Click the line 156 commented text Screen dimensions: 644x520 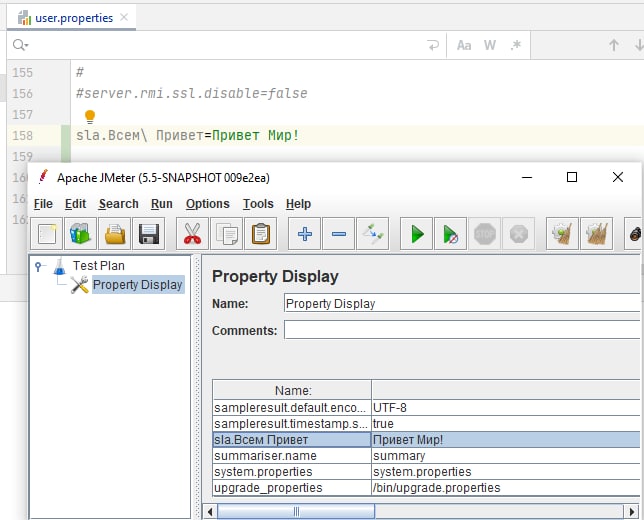(x=191, y=93)
